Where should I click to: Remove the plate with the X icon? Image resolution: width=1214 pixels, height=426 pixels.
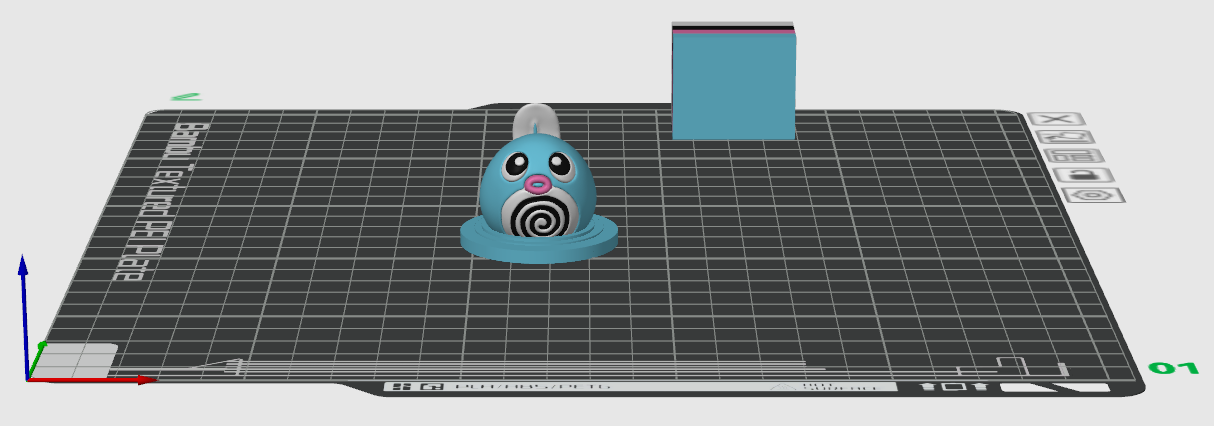click(x=1057, y=120)
